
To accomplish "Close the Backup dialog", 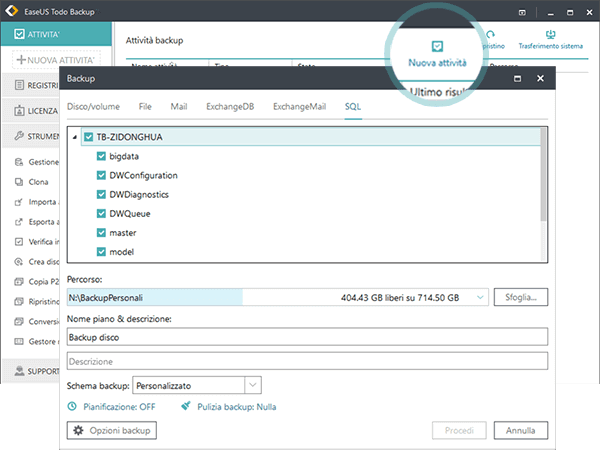I will pos(540,78).
